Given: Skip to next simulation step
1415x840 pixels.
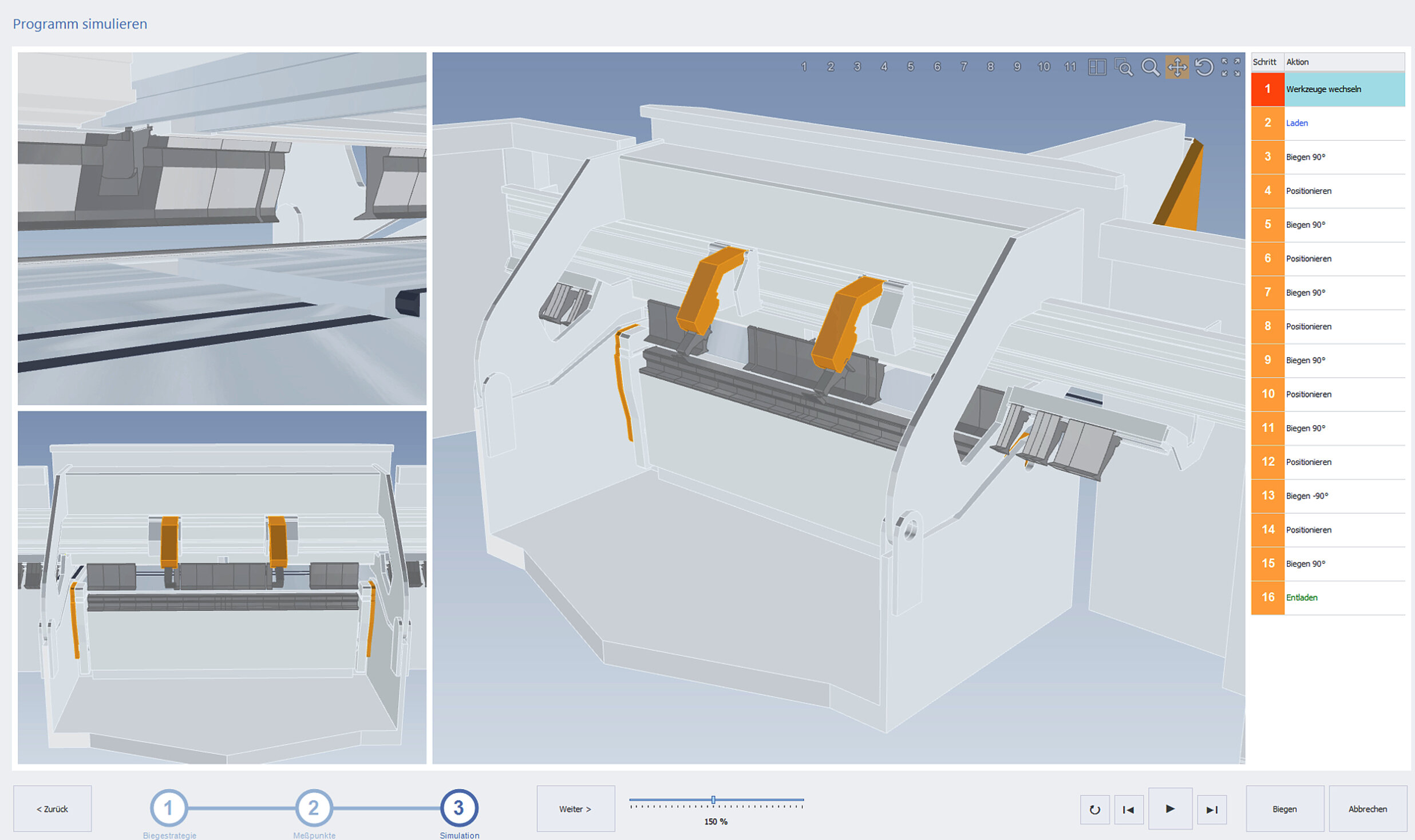Looking at the screenshot, I should point(1212,809).
